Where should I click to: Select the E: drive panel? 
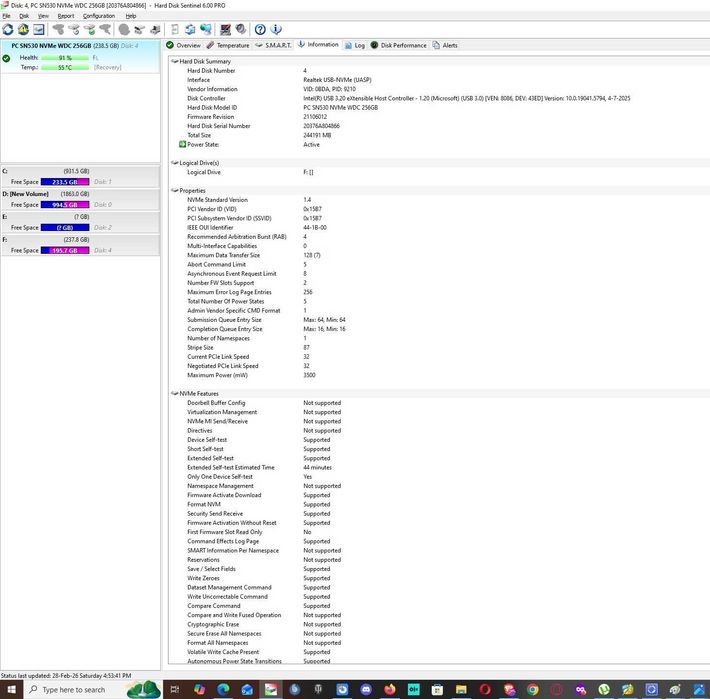(80, 222)
